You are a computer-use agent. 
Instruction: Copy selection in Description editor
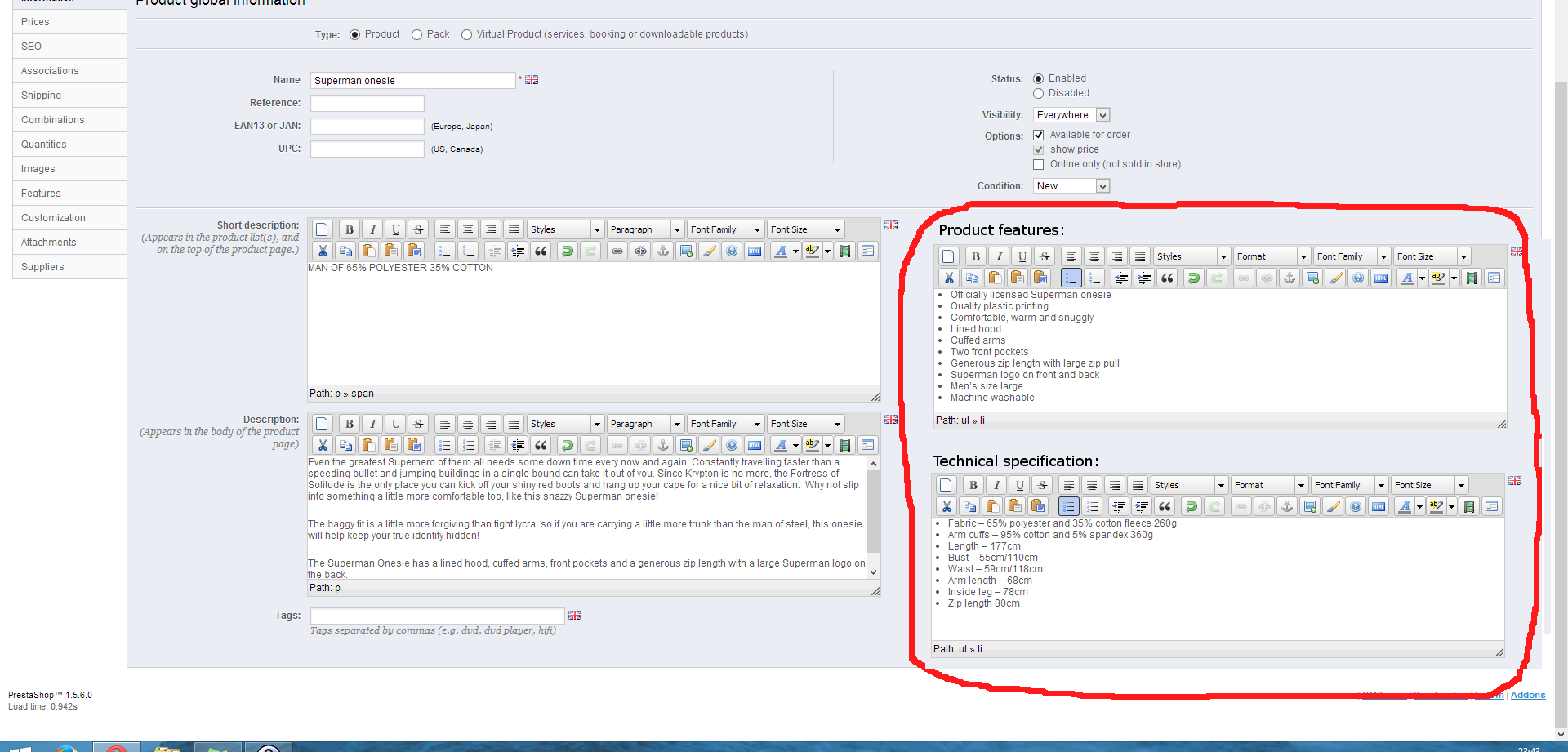345,445
